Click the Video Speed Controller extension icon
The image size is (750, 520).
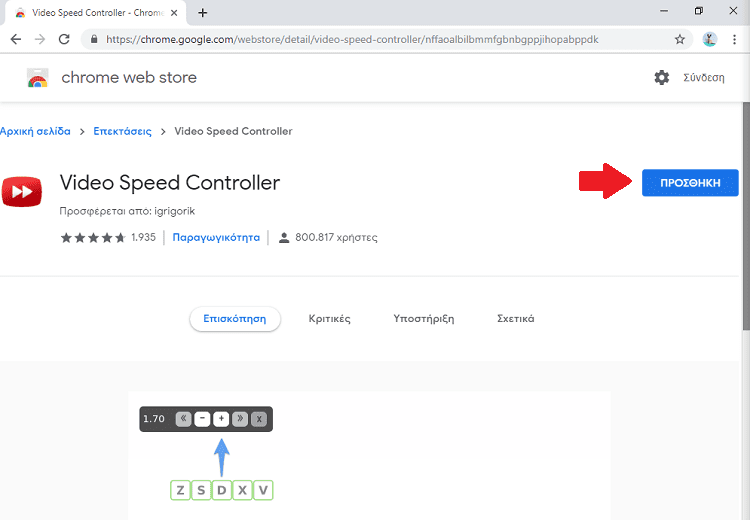22,191
